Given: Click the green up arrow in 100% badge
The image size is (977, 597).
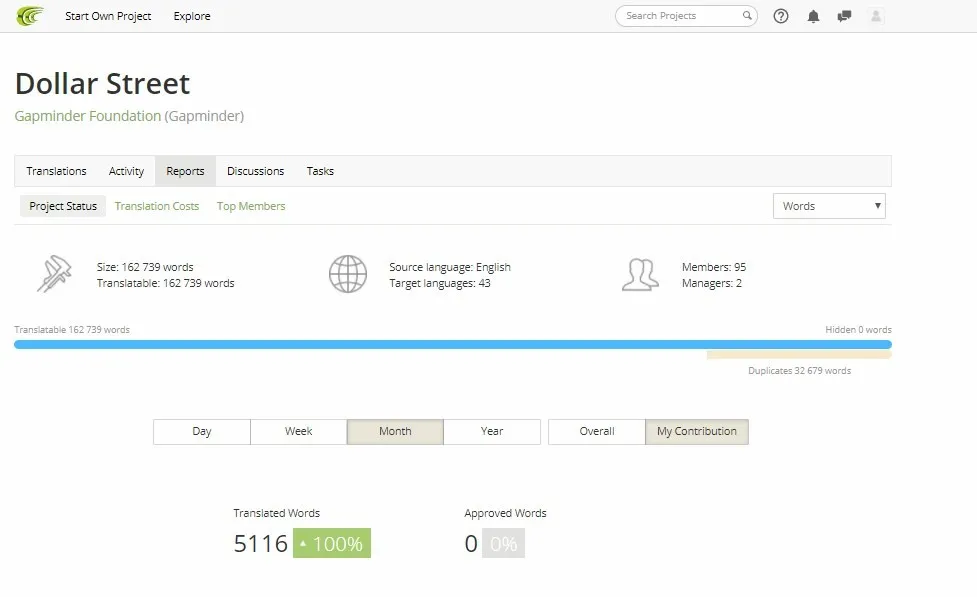Looking at the screenshot, I should (x=303, y=543).
